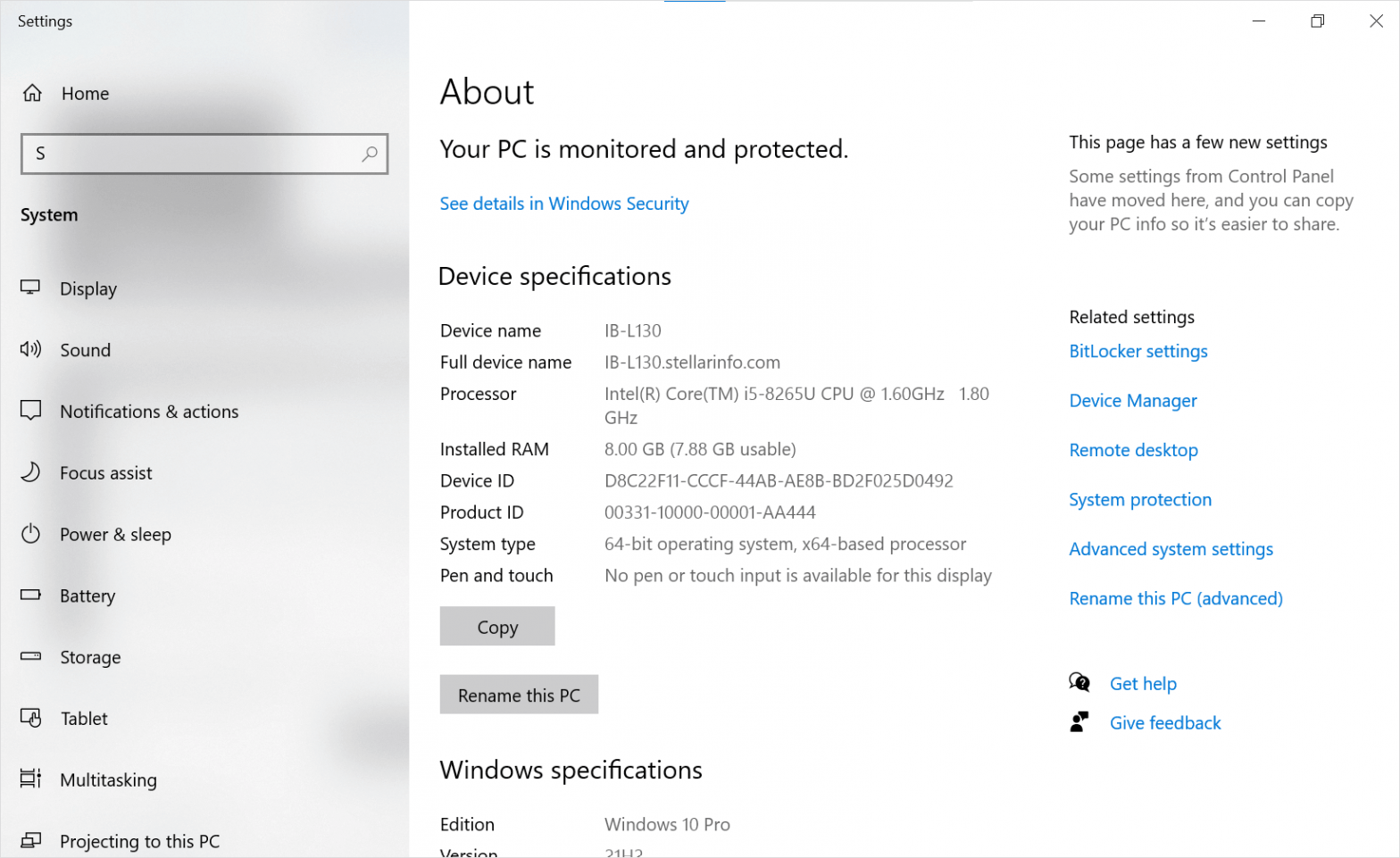The width and height of the screenshot is (1400, 858).
Task: Open Advanced system settings link
Action: click(1171, 549)
